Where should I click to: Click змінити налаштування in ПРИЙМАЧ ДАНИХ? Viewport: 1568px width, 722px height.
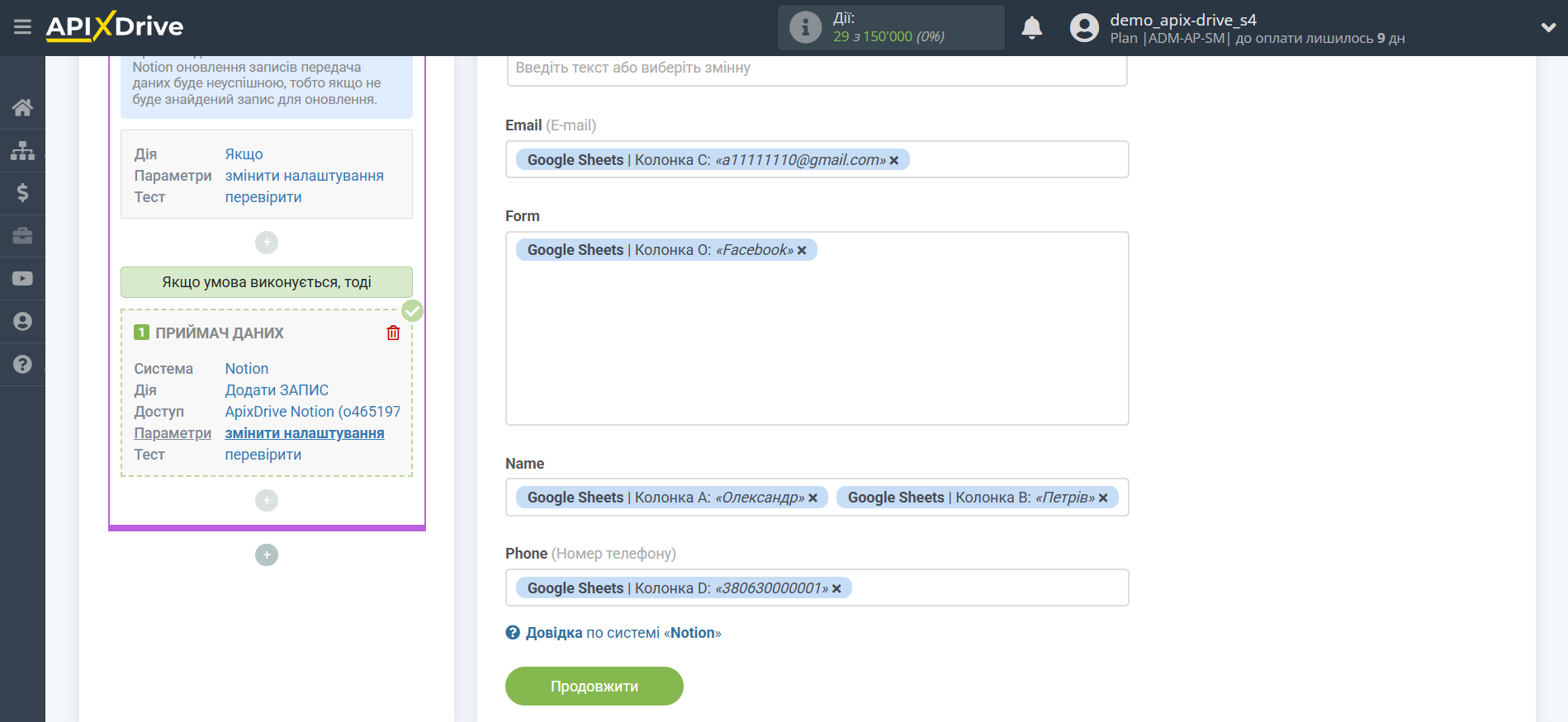click(x=305, y=433)
